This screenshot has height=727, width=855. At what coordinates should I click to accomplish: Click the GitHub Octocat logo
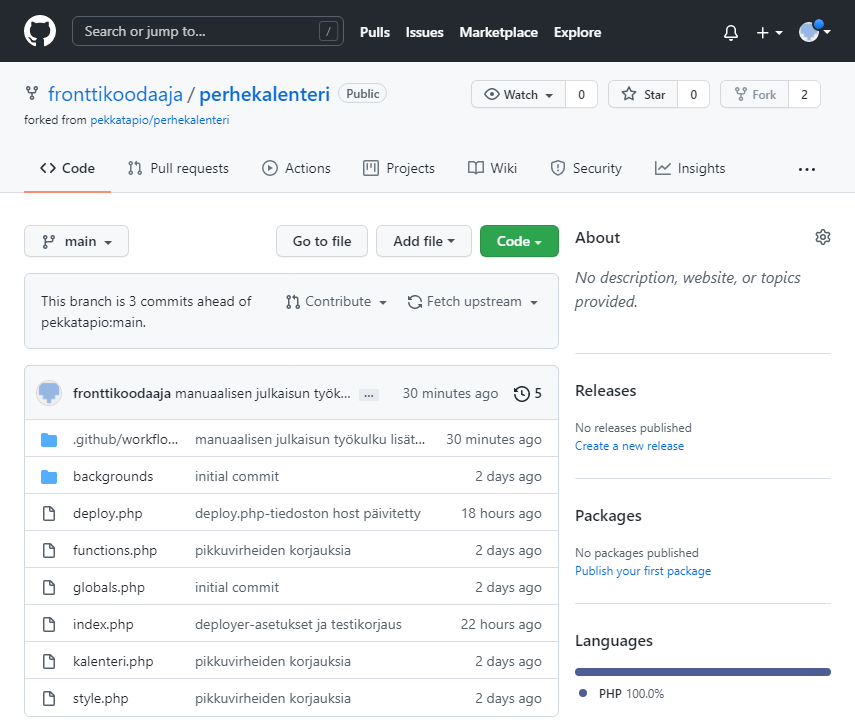40,31
